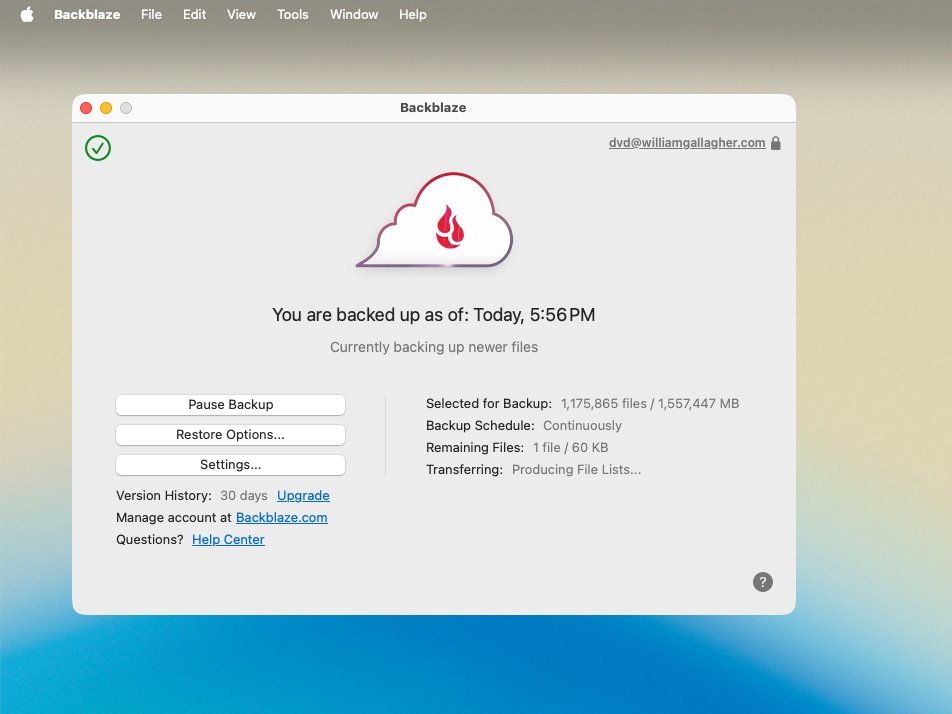
Task: Click the 'Continuously' backup schedule value
Action: [x=582, y=426]
